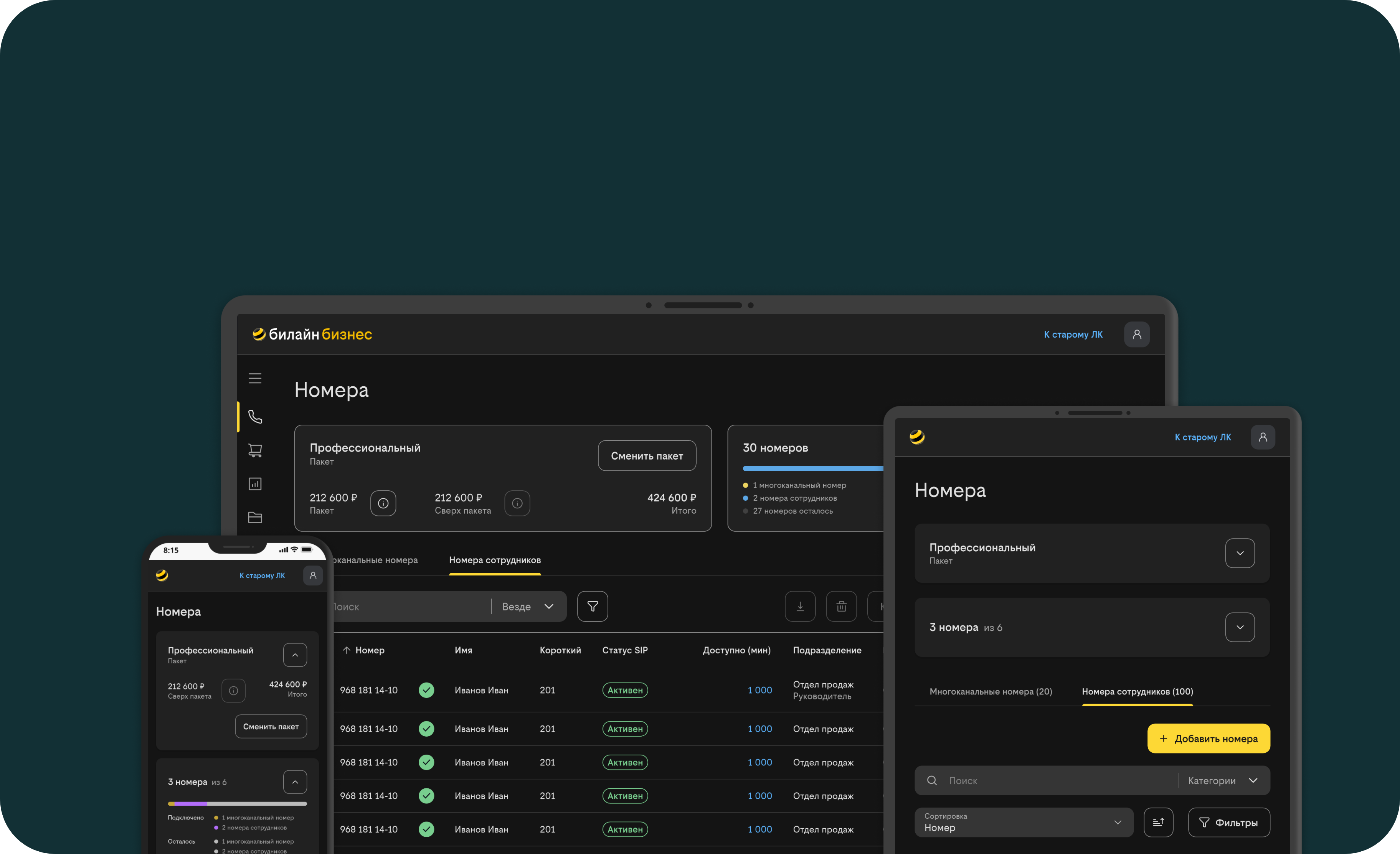Open the Сортировка Номер dropdown on tablet

click(x=1024, y=822)
